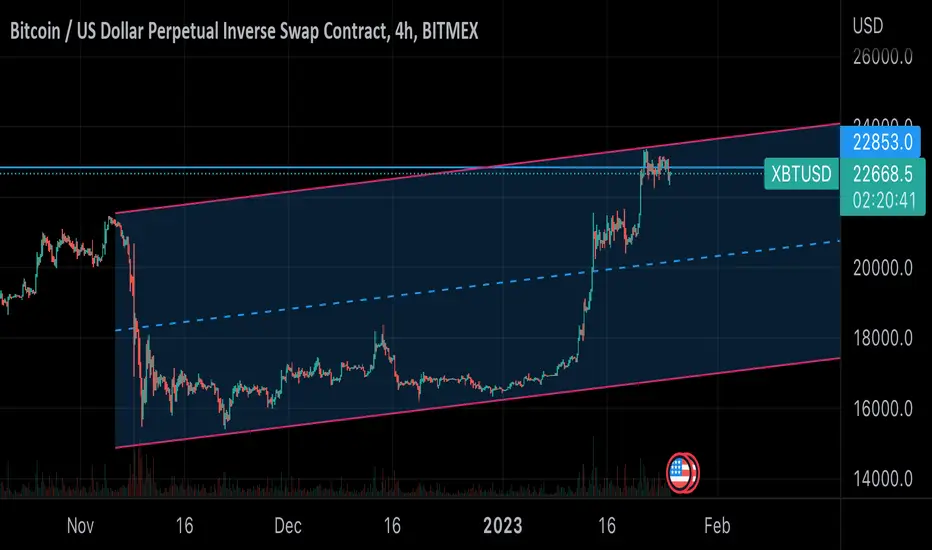Click the XBTUSD symbol label
This screenshot has height=550, width=932.
801,174
